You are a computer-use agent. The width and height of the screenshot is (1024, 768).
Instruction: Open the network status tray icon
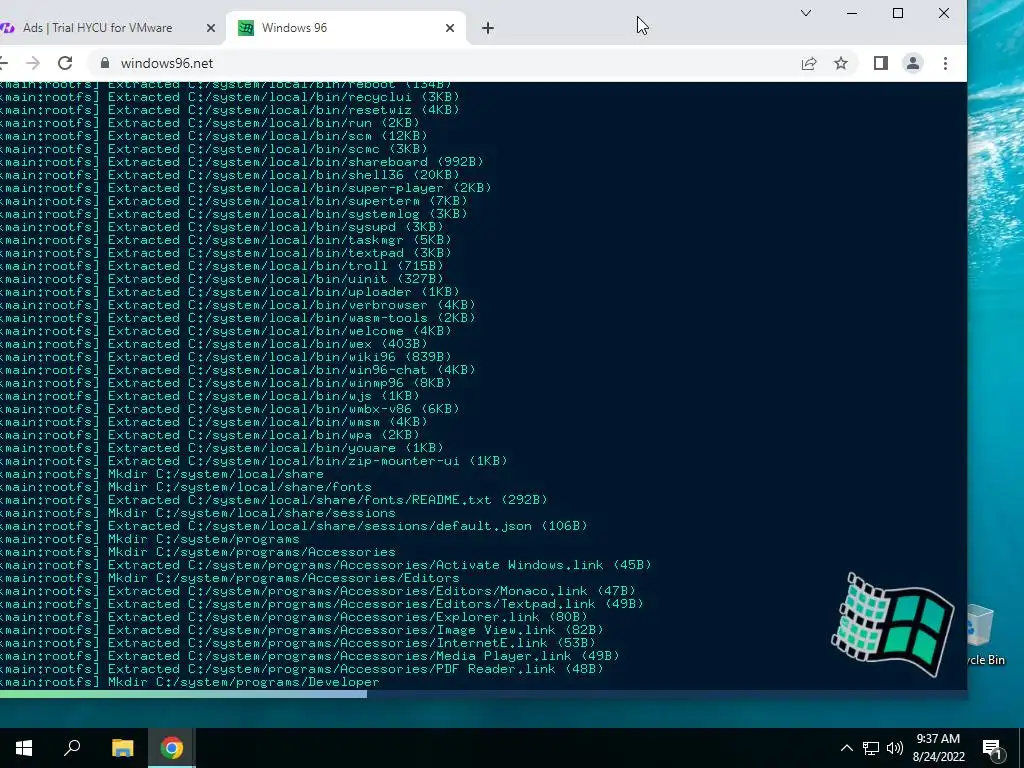[x=871, y=748]
